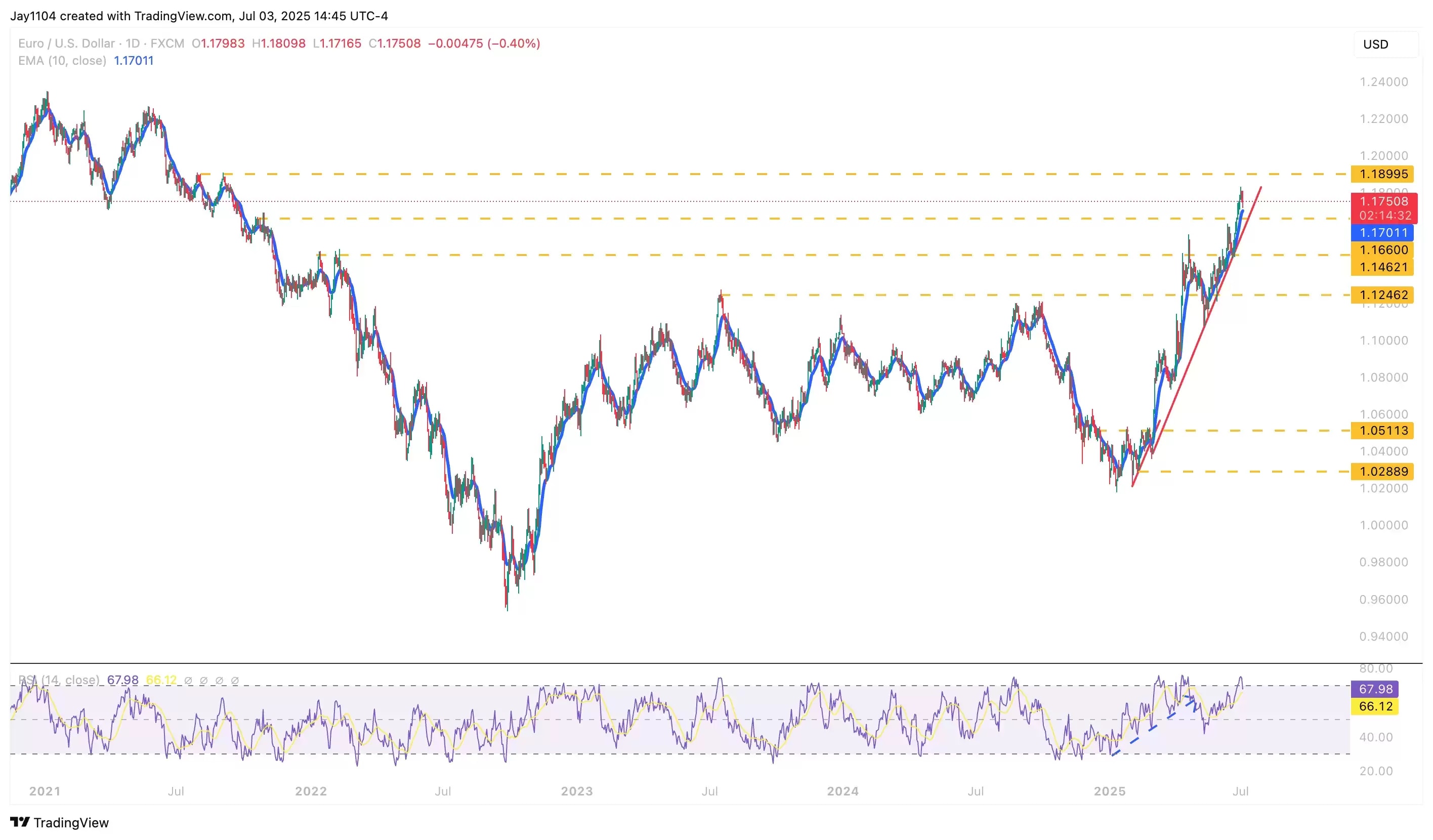The image size is (1433, 840).
Task: Select the 1.14621 horizontal line label
Action: [x=1382, y=267]
